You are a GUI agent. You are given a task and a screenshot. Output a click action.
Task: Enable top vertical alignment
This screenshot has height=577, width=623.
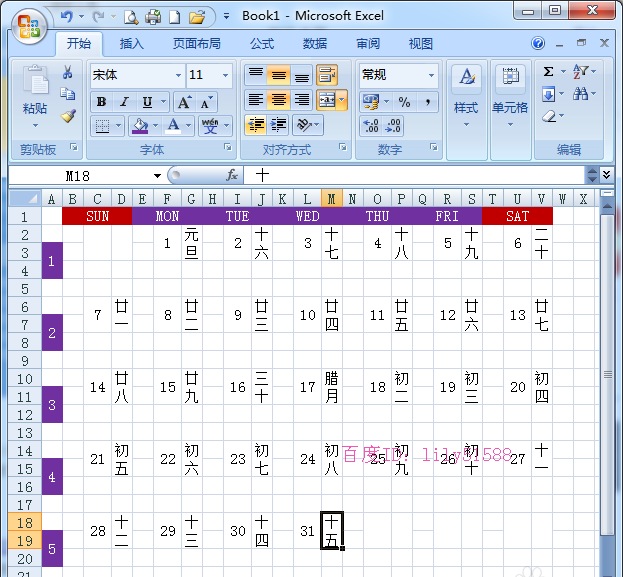click(x=255, y=74)
